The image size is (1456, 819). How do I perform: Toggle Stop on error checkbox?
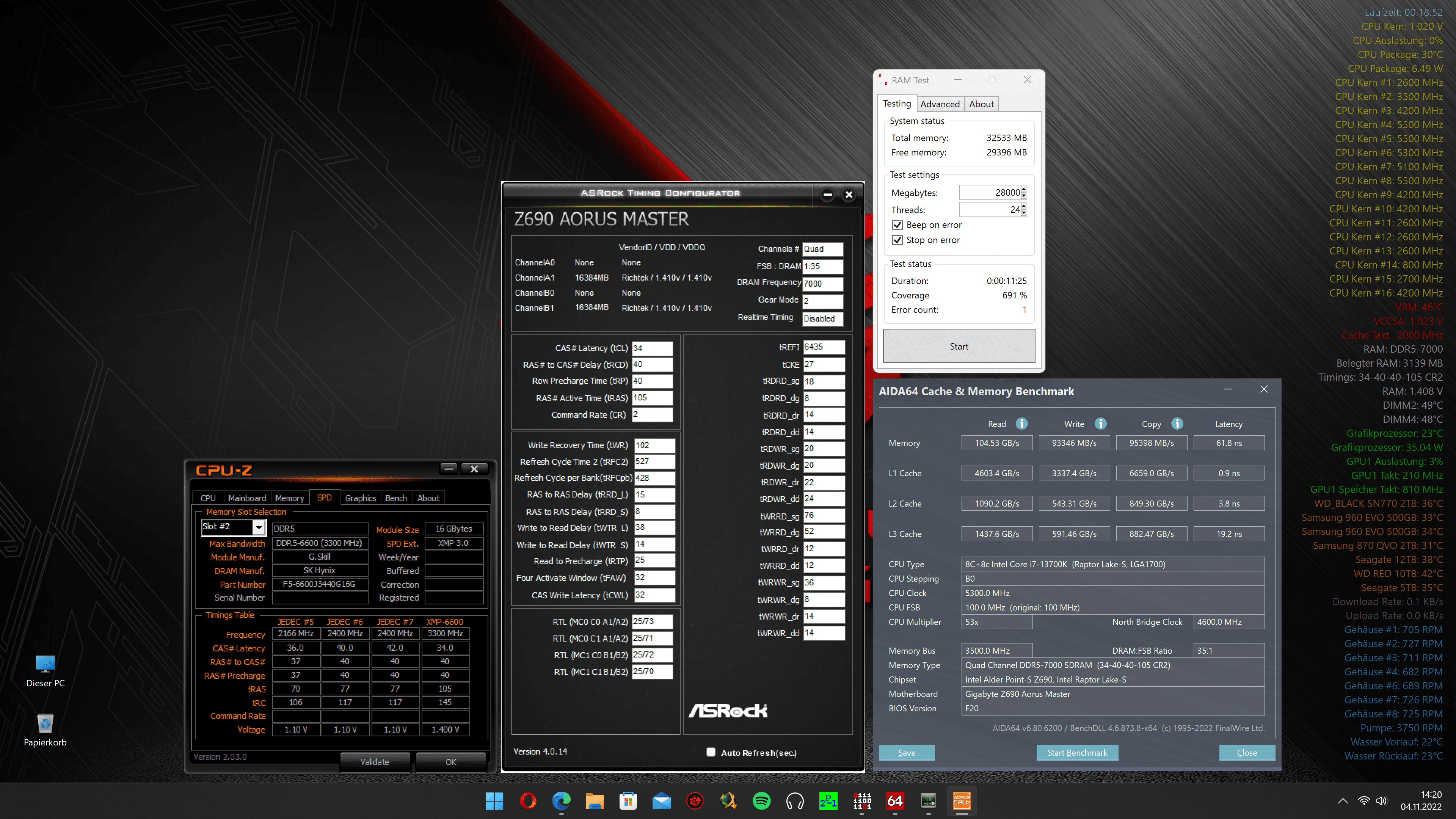click(897, 240)
